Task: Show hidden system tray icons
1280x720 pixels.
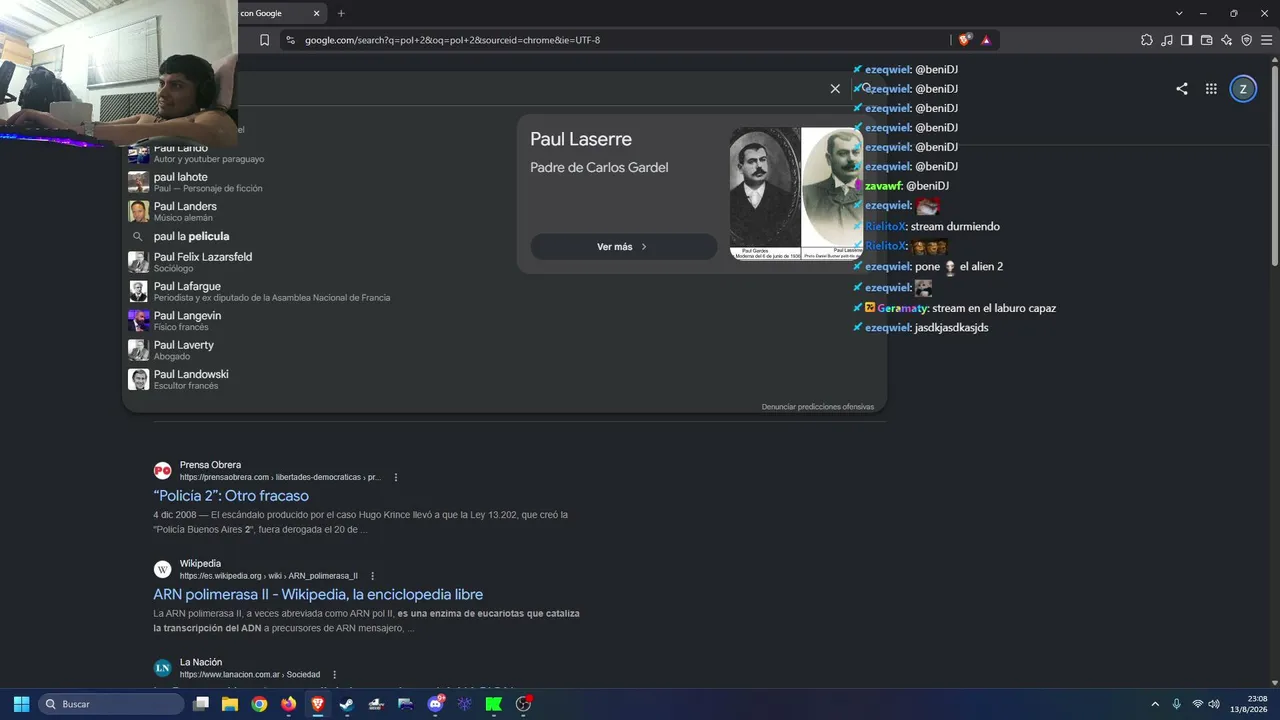Action: pos(1155,704)
